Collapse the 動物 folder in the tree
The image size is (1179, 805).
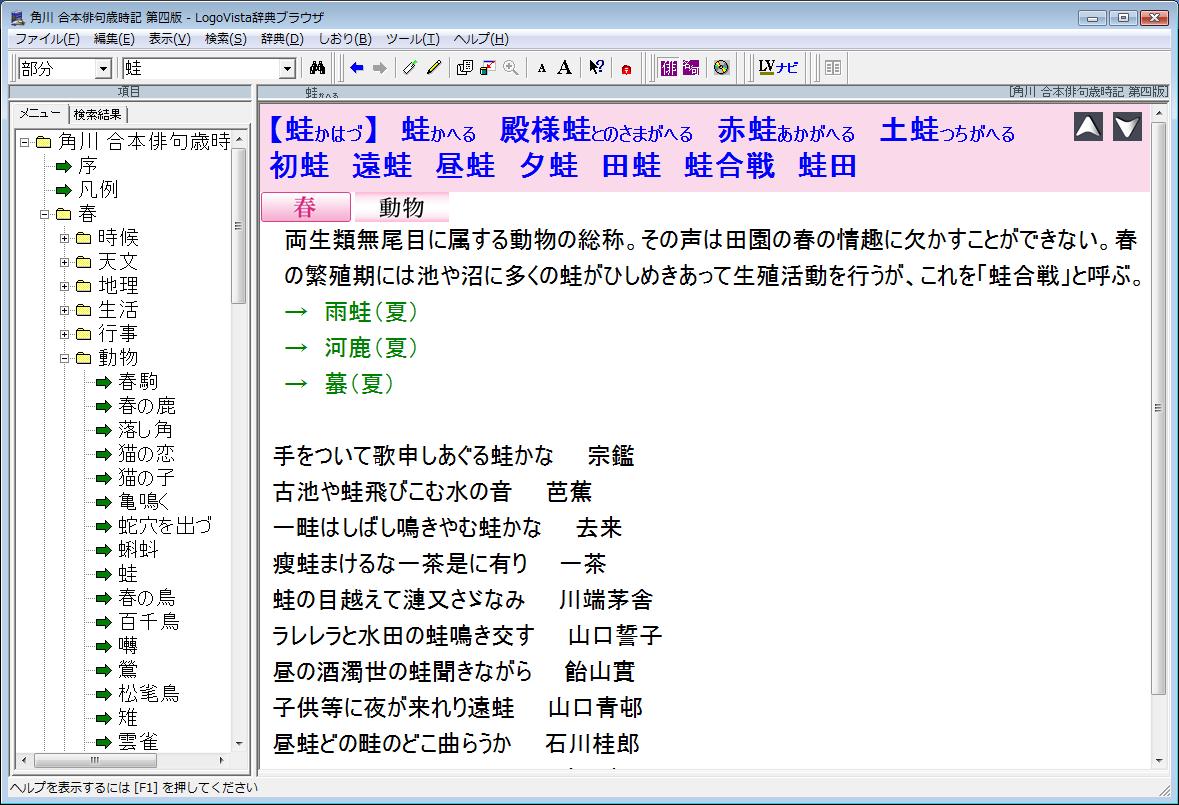(64, 358)
